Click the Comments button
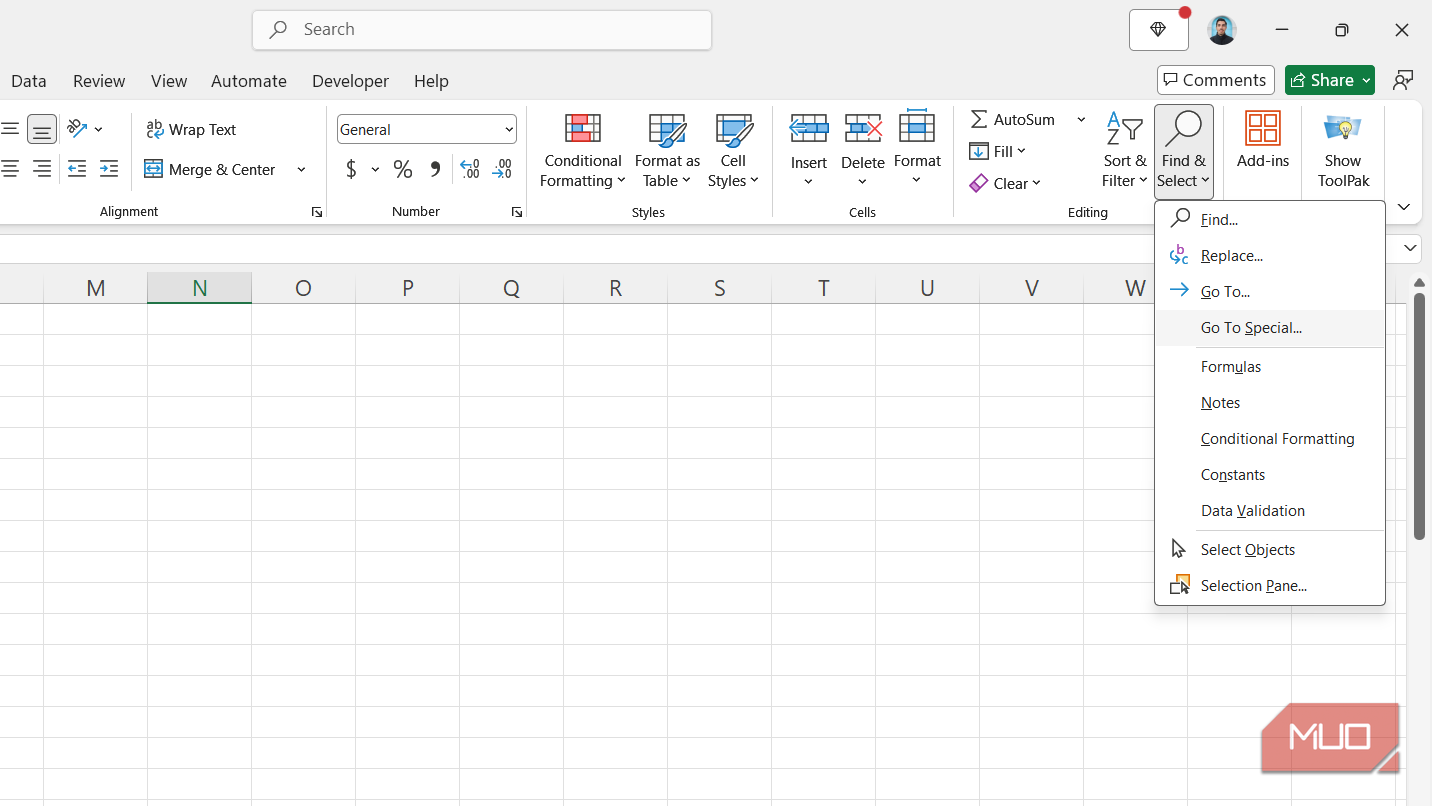The height and width of the screenshot is (806, 1432). (1215, 80)
